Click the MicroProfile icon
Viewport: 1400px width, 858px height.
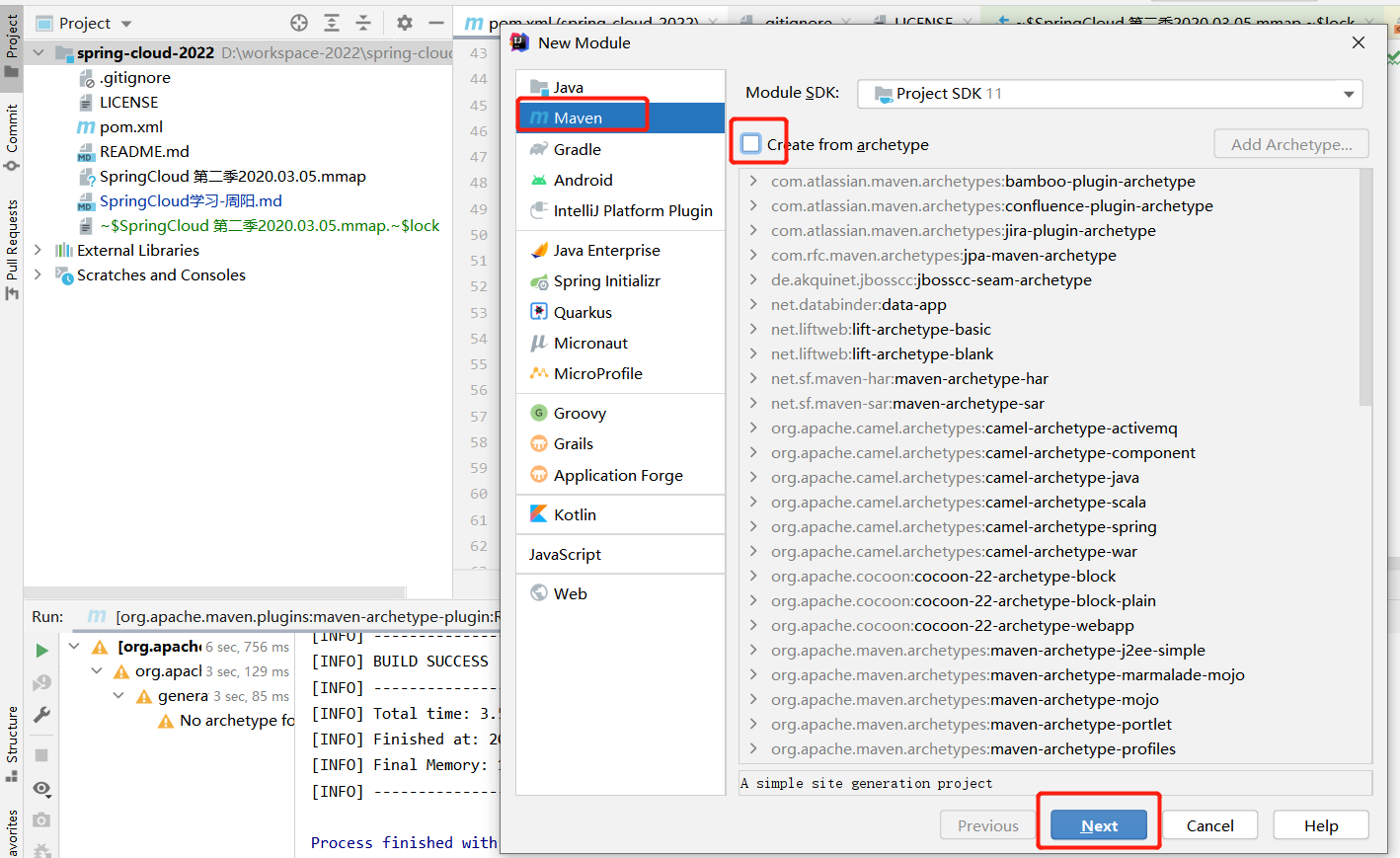539,373
